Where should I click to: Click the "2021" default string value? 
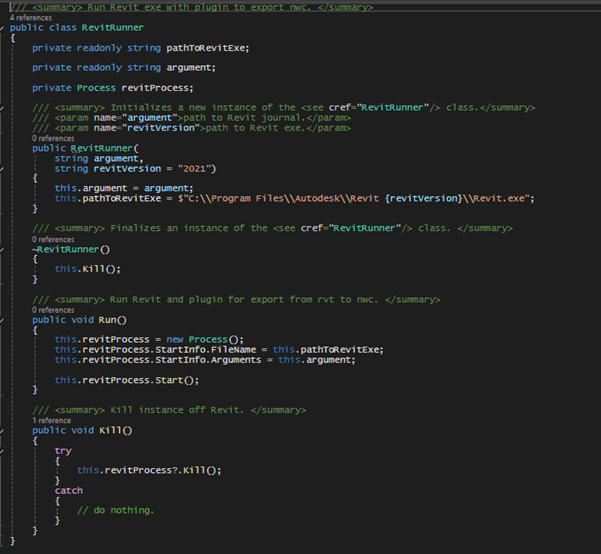(x=194, y=168)
